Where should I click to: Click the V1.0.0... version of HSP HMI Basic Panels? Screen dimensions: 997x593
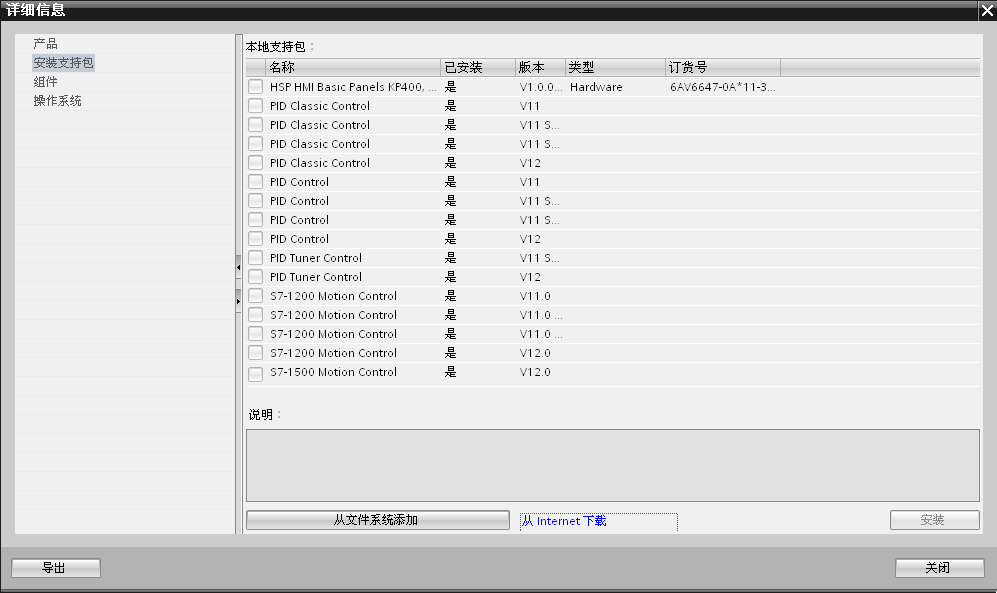[540, 87]
